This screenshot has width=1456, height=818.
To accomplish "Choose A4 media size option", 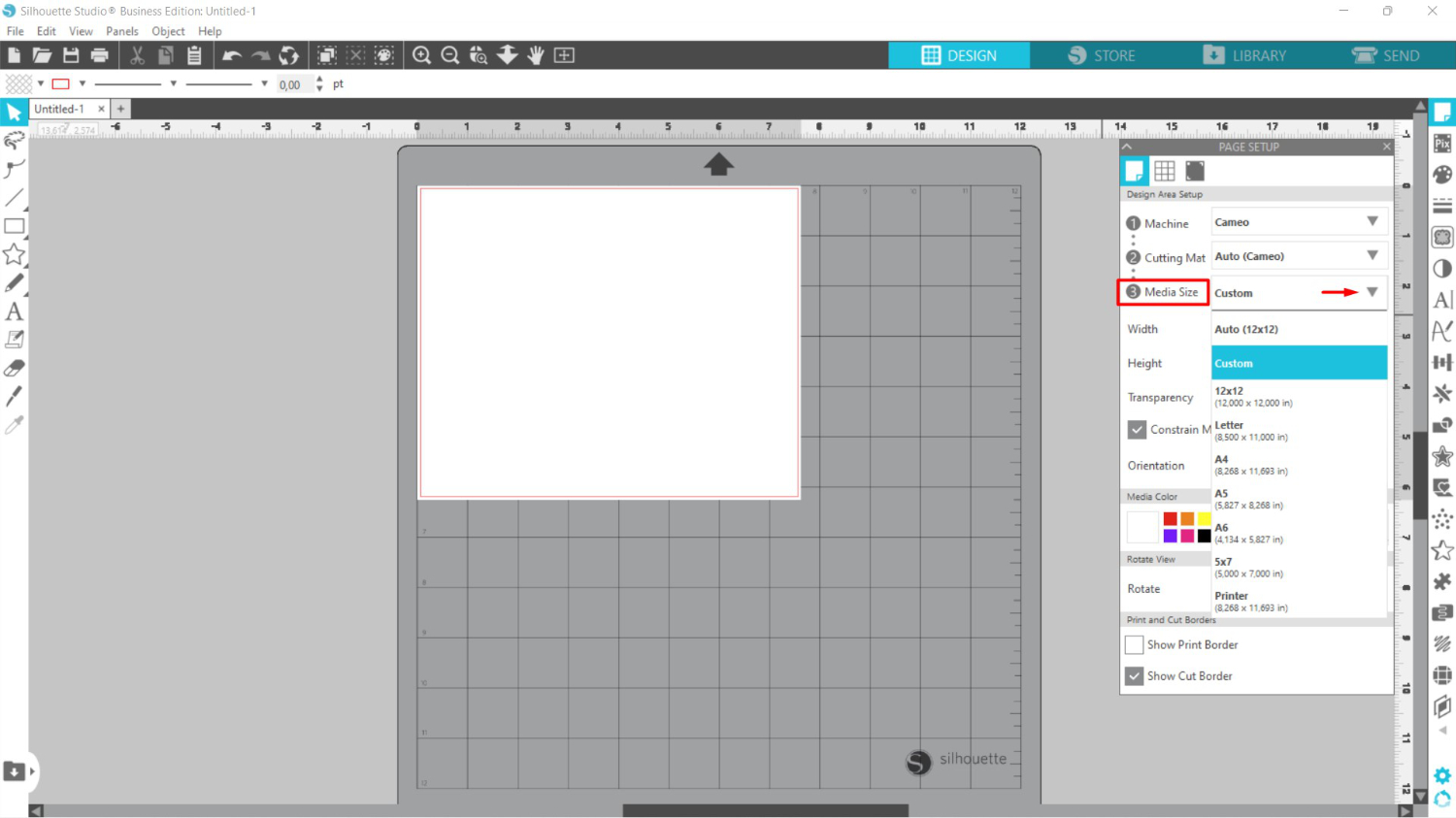I will pyautogui.click(x=1299, y=465).
